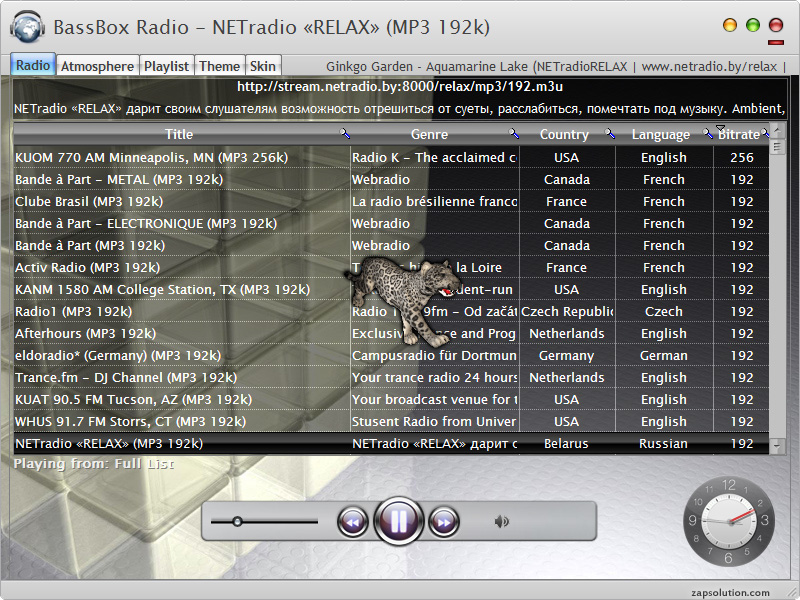This screenshot has width=800, height=600.
Task: Click the station list scrollbar down arrow
Action: tap(777, 446)
